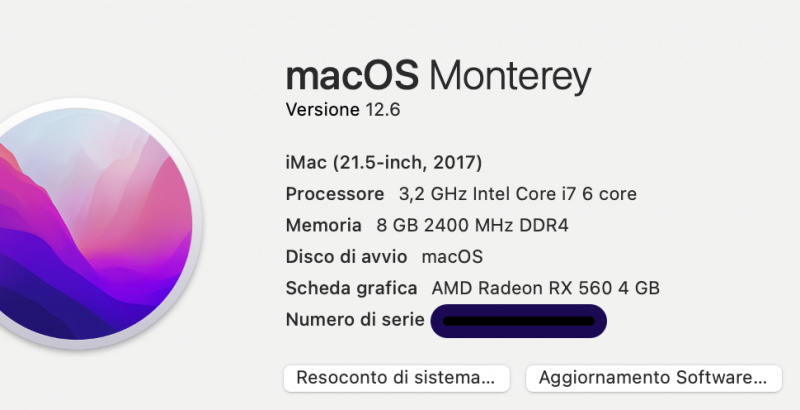Click the Memoria label
The width and height of the screenshot is (800, 410).
[x=323, y=225]
